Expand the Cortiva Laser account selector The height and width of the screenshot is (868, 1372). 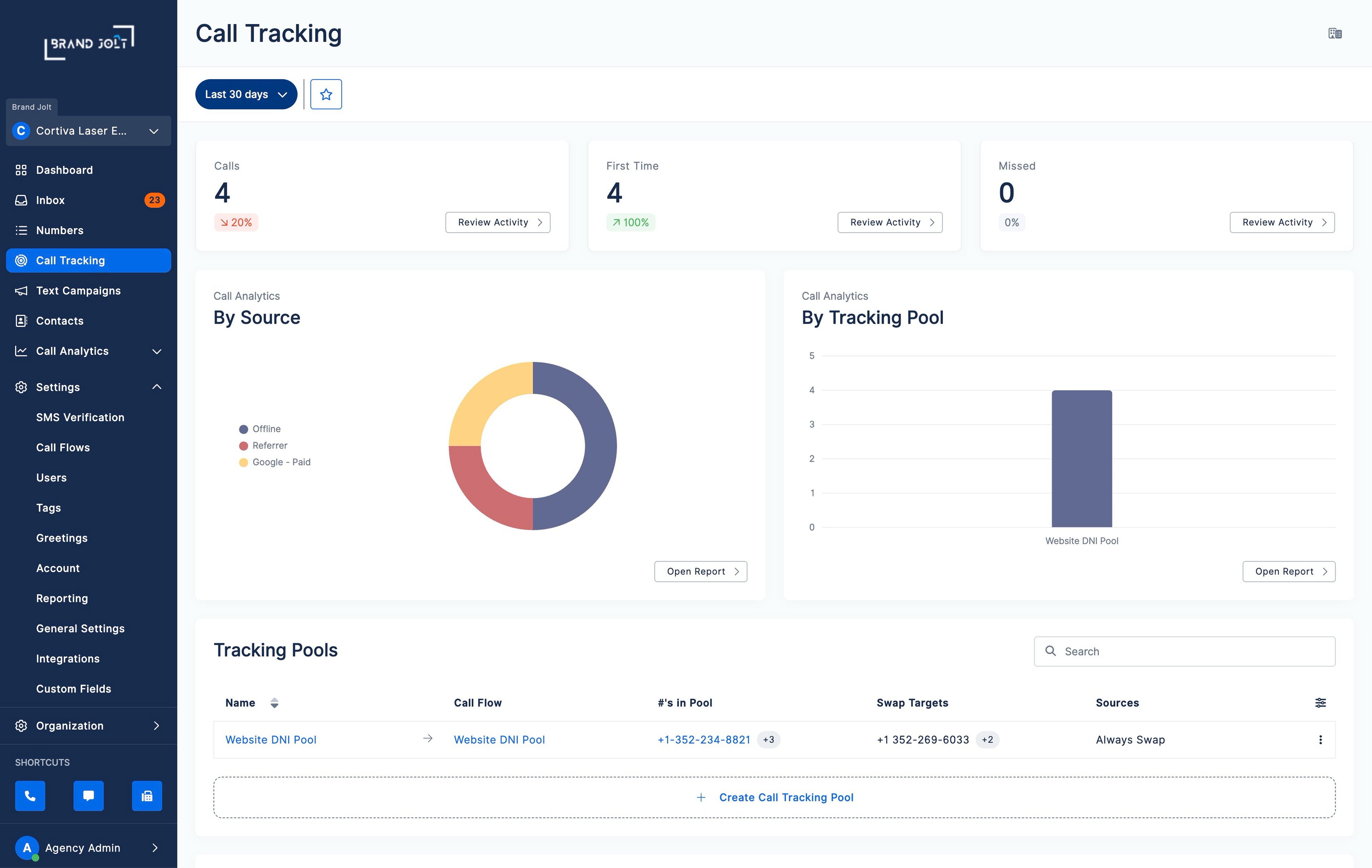point(88,131)
